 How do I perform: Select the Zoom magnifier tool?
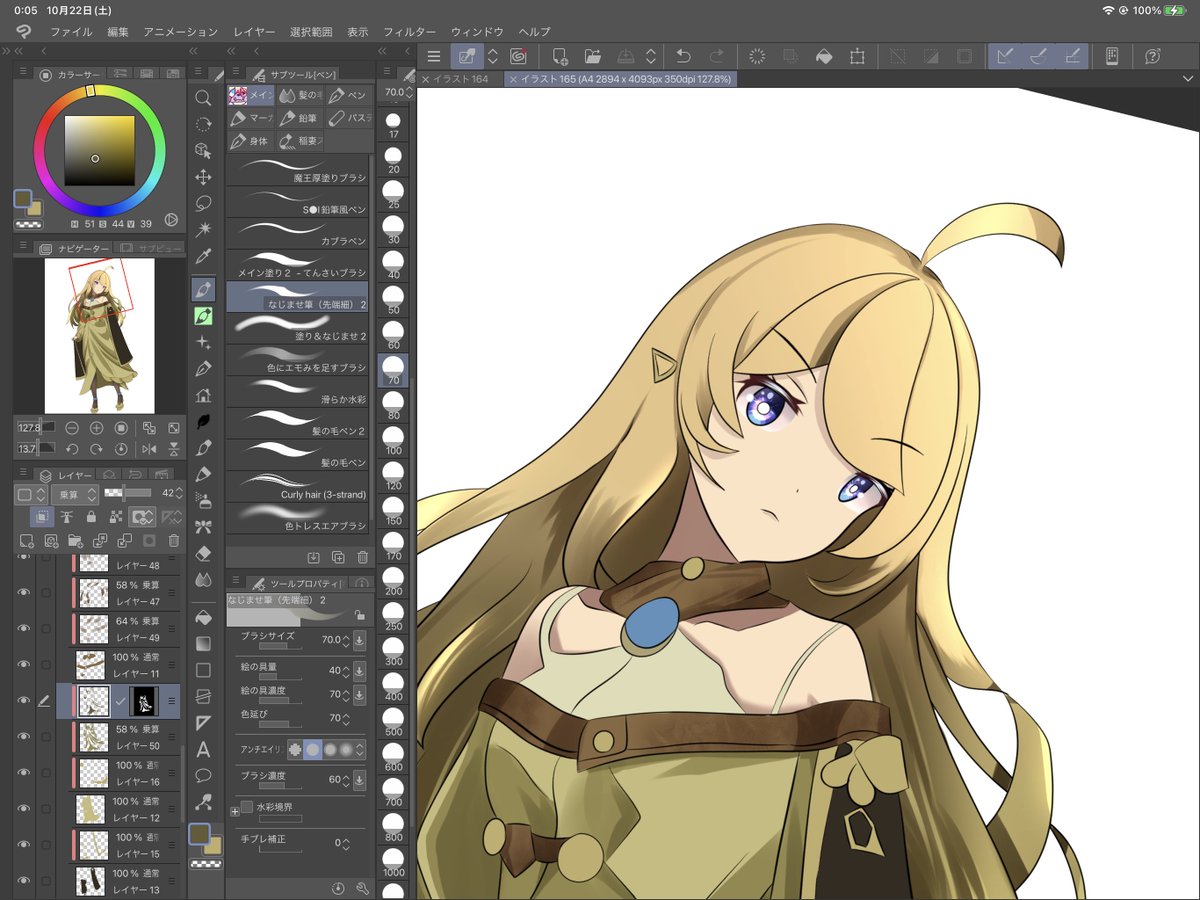(203, 98)
